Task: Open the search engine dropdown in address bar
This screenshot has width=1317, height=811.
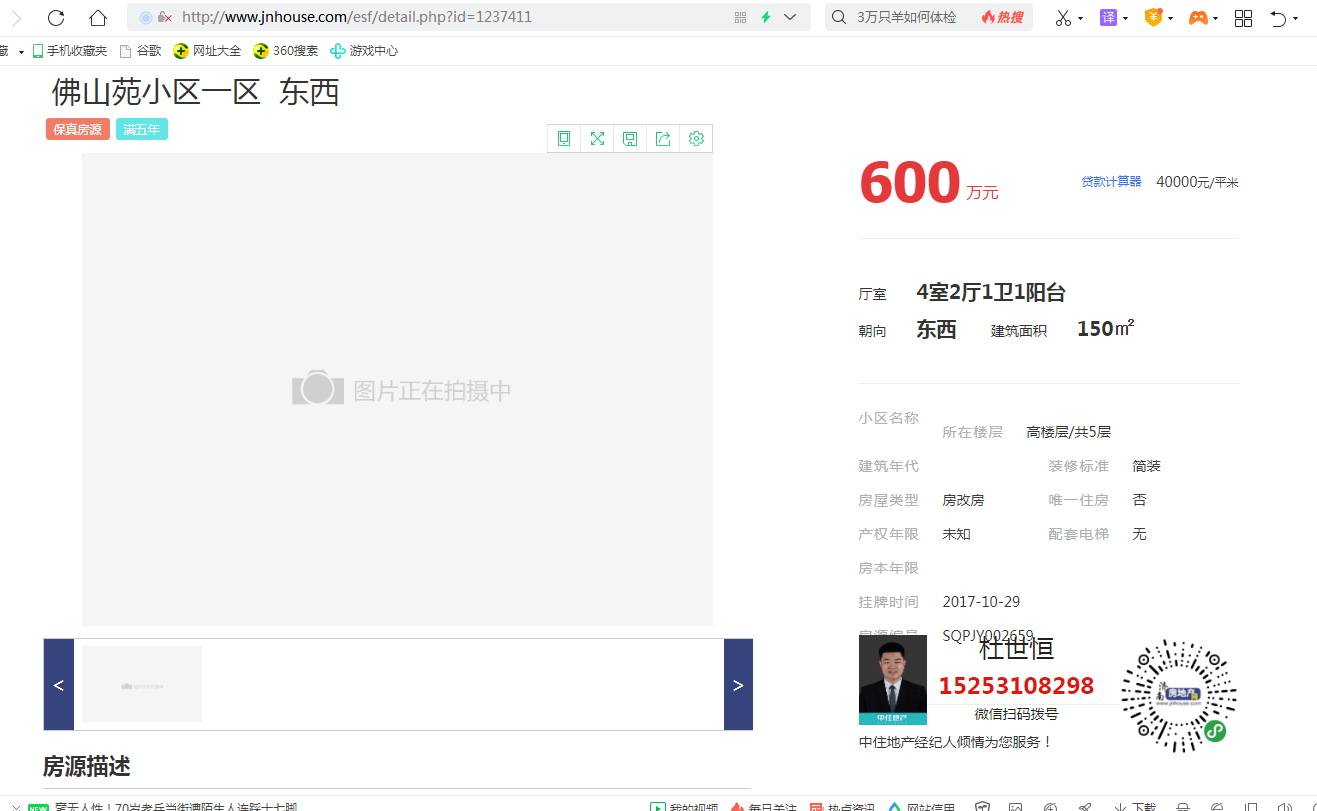Action: [x=788, y=17]
